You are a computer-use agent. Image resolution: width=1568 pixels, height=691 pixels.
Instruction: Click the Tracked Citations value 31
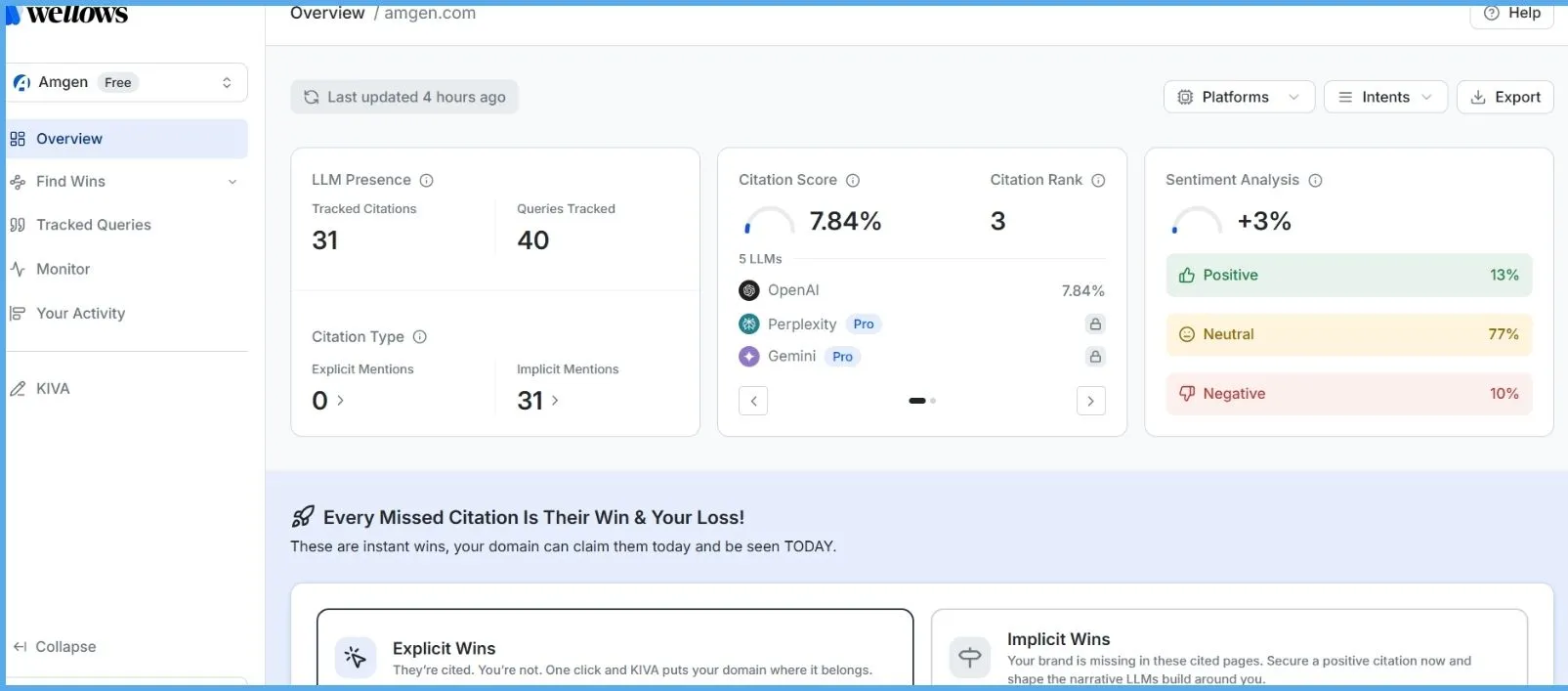pyautogui.click(x=325, y=240)
